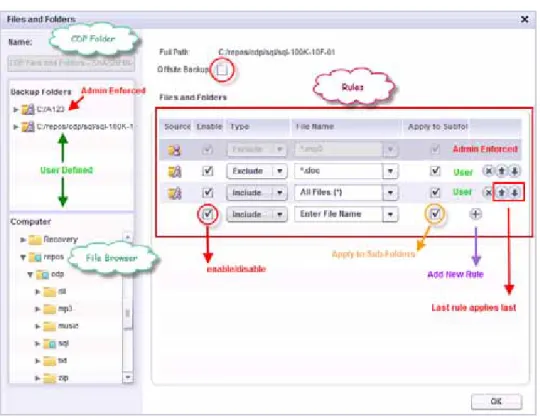Click the sql folder icon in Computer tree

pos(50,344)
